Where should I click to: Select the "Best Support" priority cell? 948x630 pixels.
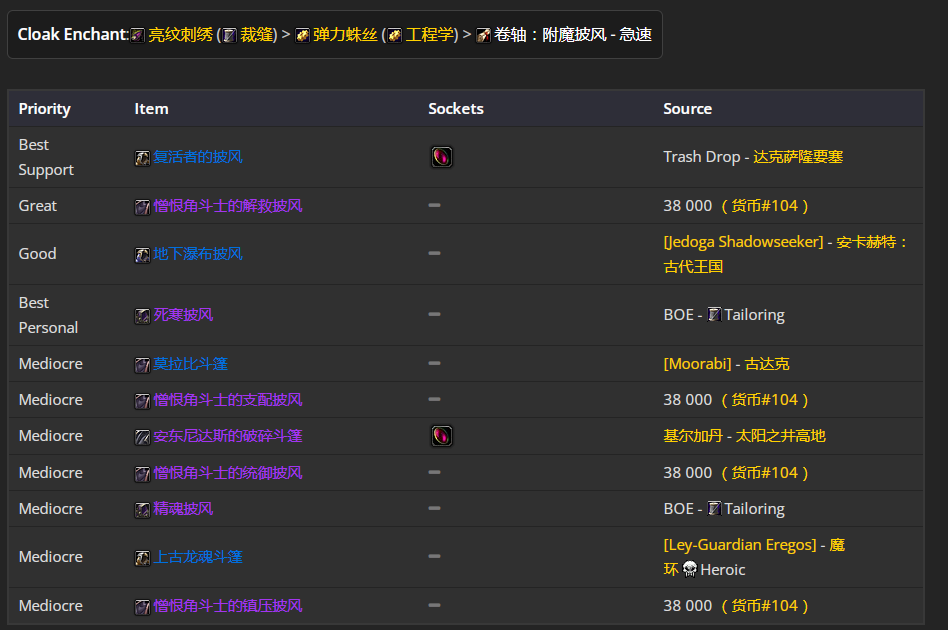pyautogui.click(x=46, y=157)
